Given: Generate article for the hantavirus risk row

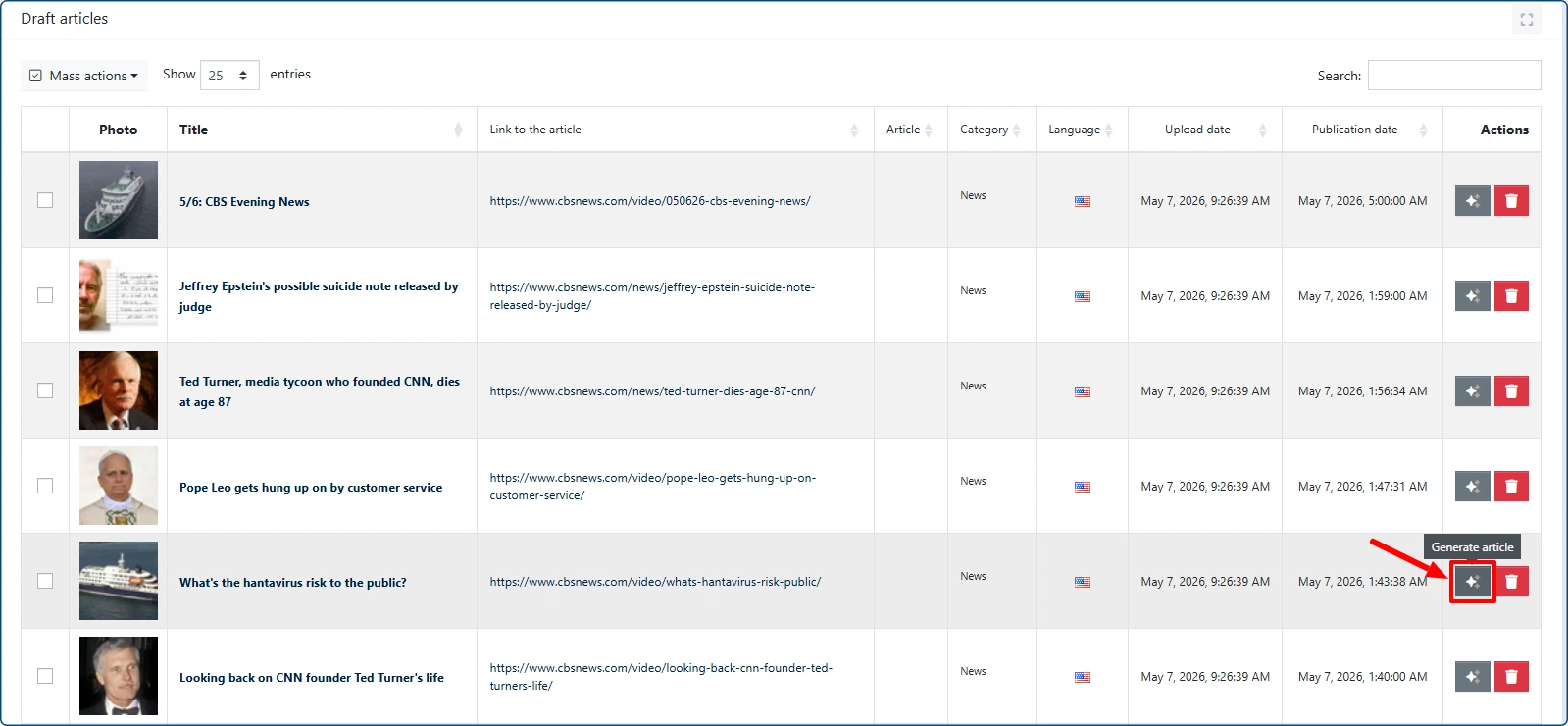Looking at the screenshot, I should click(1472, 582).
